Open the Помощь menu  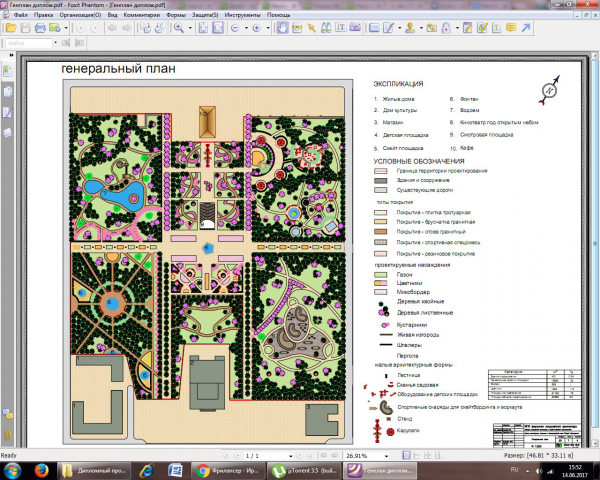[x=279, y=15]
